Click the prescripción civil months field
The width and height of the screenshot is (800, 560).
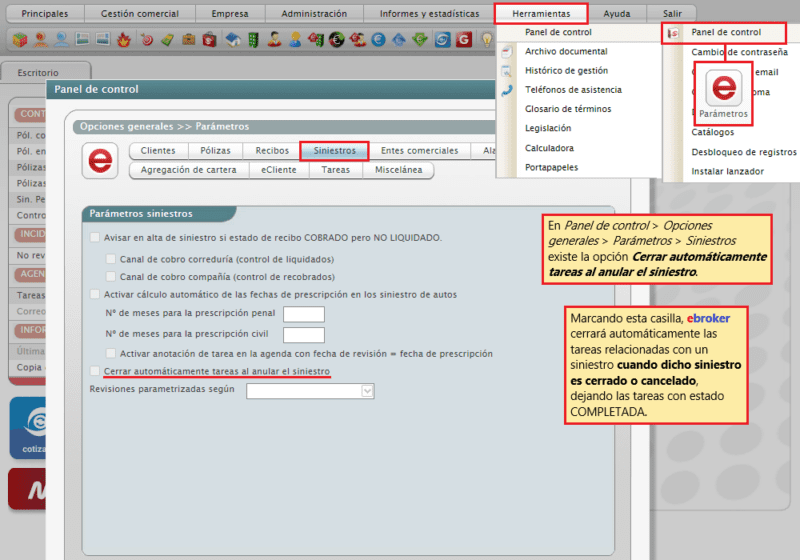click(x=304, y=335)
